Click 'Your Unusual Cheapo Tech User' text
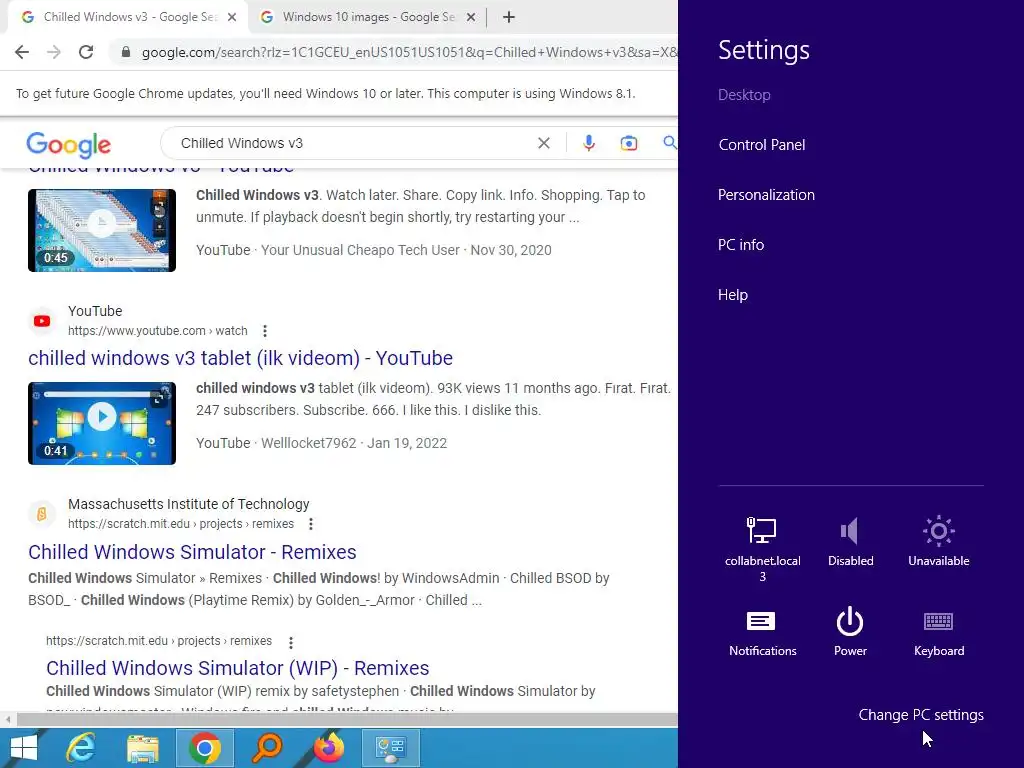 [360, 250]
